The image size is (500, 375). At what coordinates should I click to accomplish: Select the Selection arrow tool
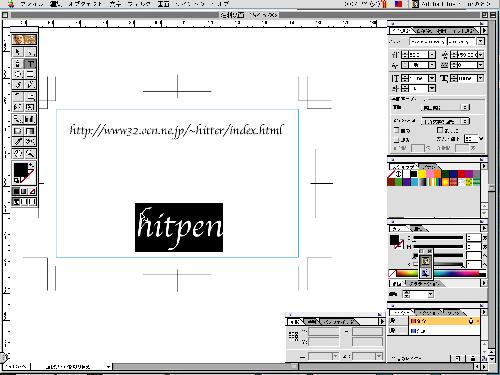18,52
